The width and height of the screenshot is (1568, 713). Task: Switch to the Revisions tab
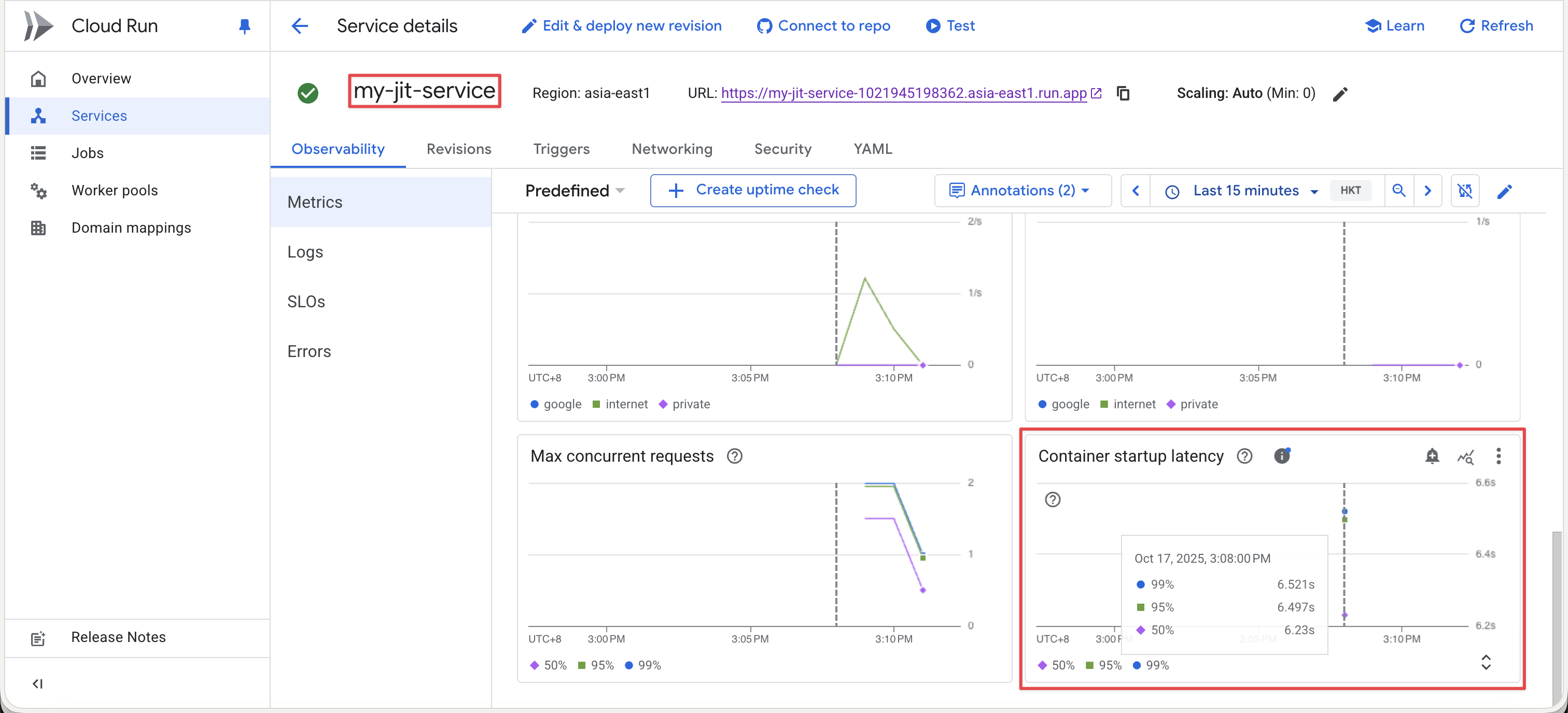(x=459, y=149)
